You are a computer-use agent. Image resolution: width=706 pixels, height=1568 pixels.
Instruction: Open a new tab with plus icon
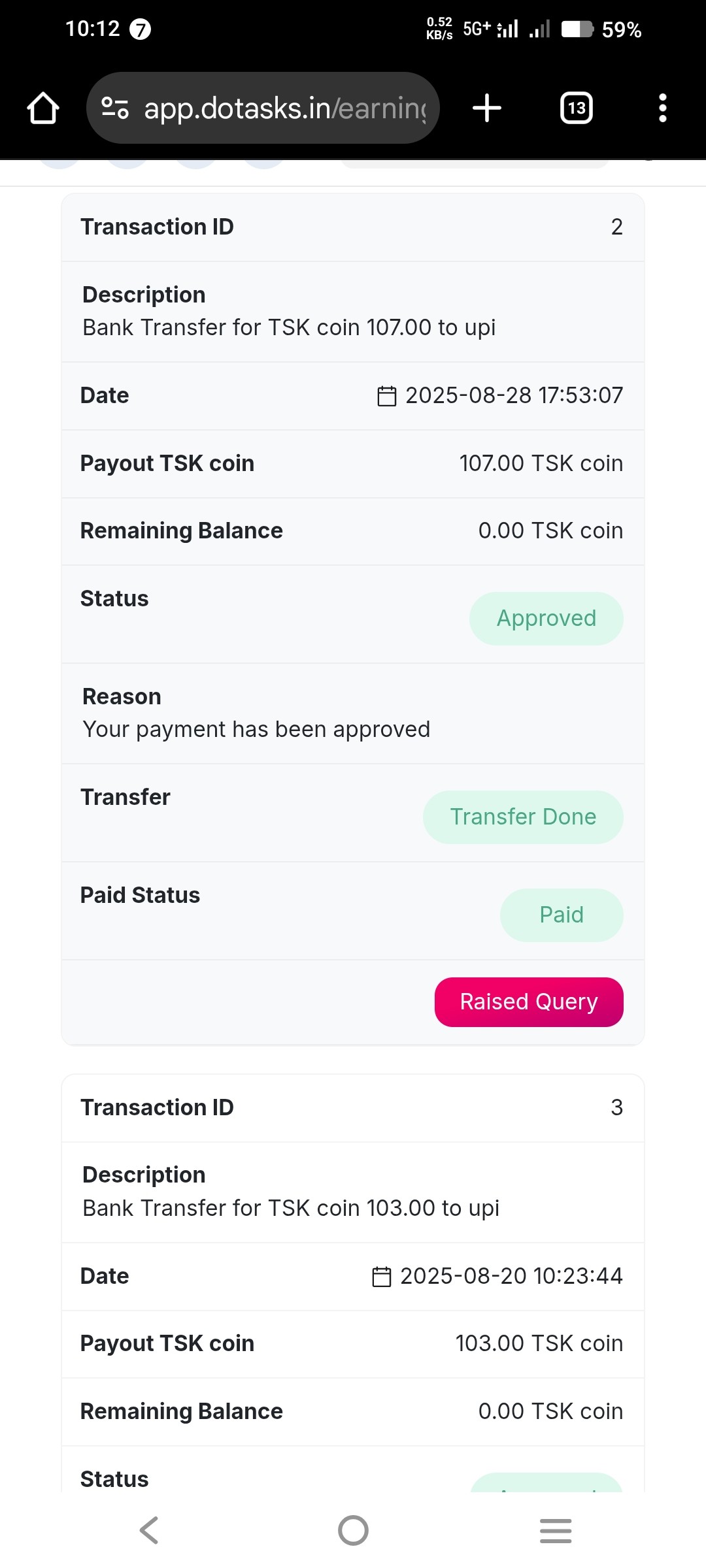point(487,108)
